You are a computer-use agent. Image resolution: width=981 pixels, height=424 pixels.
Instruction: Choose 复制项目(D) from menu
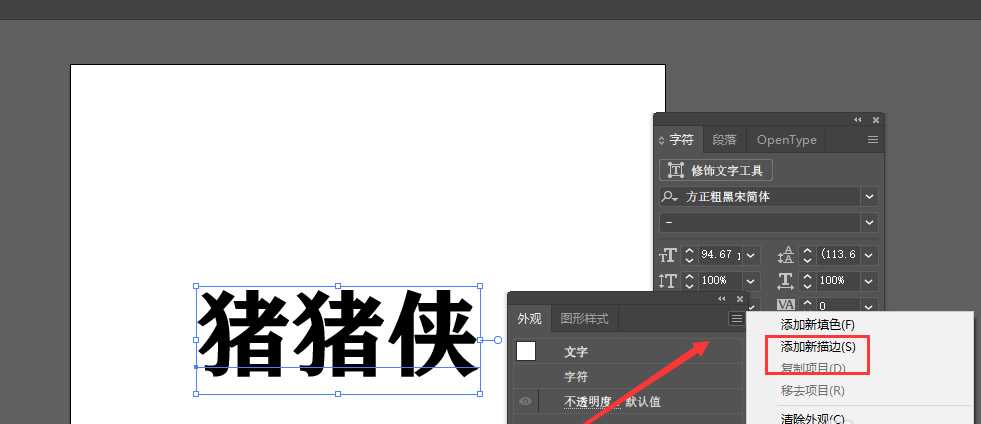click(813, 368)
